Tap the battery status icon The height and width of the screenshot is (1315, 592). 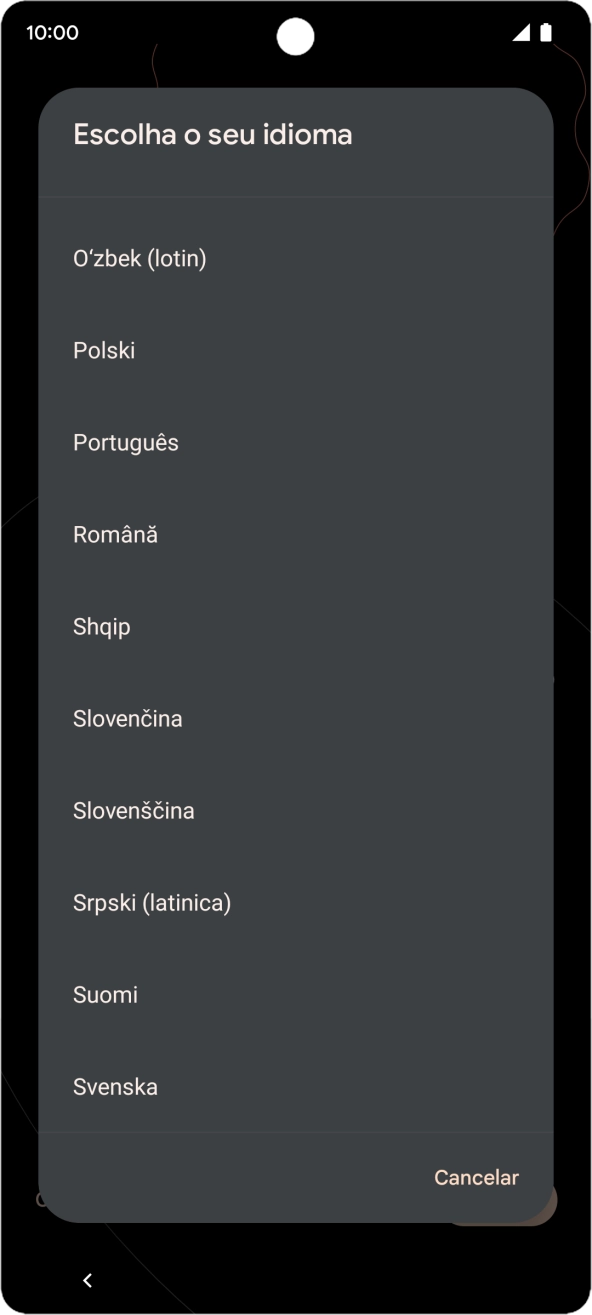(545, 32)
